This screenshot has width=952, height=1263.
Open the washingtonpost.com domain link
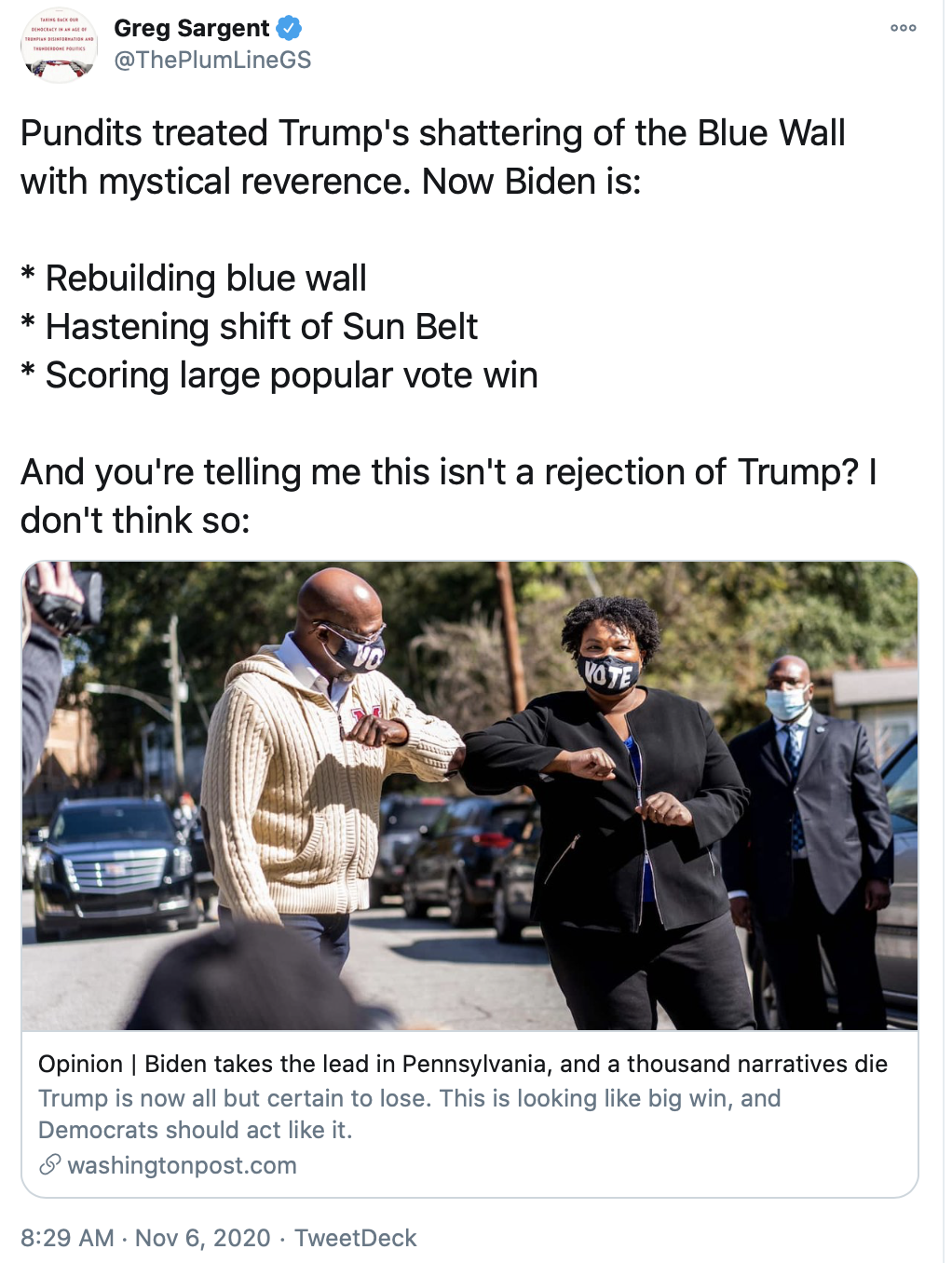pos(182,1165)
